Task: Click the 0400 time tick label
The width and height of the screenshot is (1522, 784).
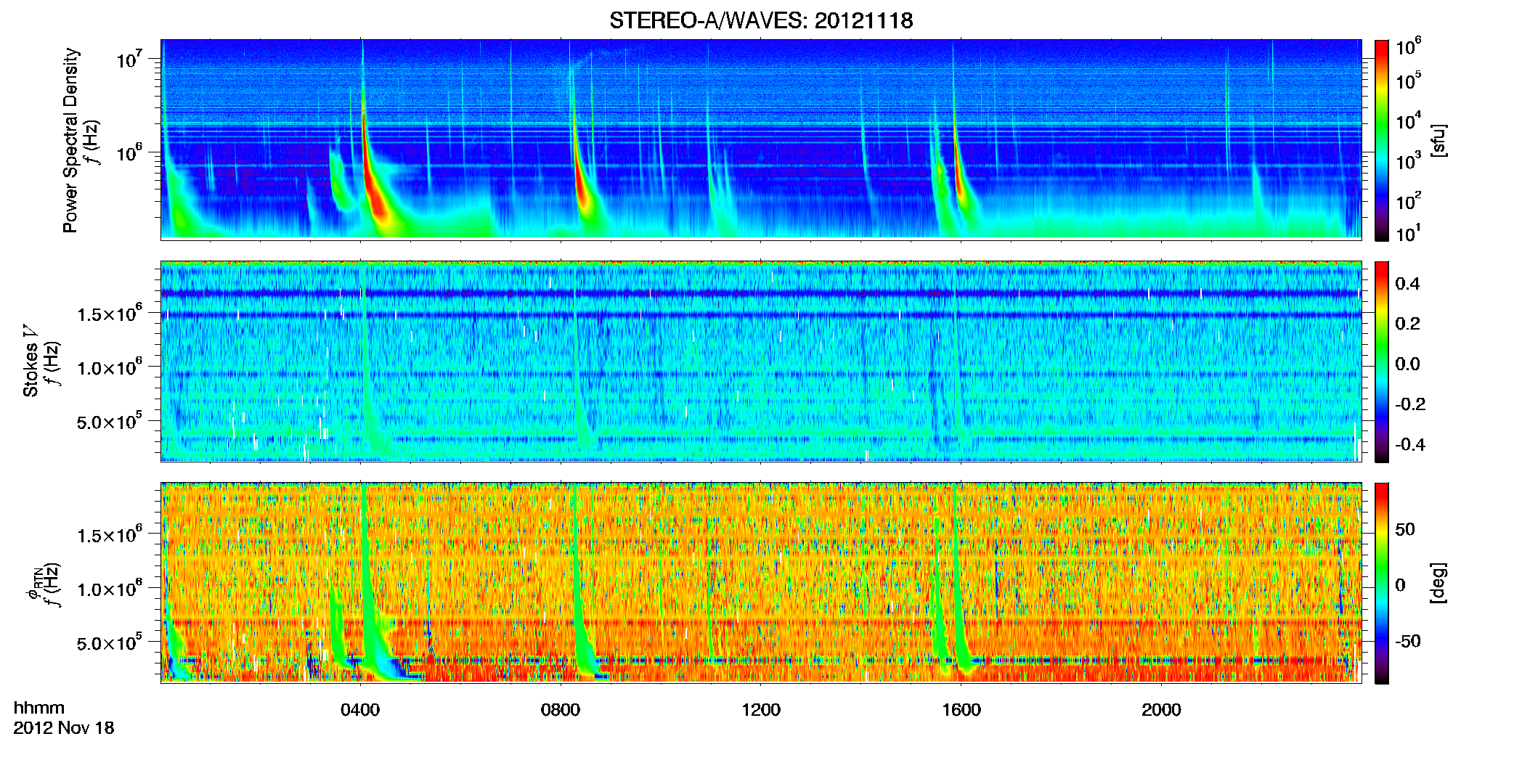Action: tap(360, 709)
